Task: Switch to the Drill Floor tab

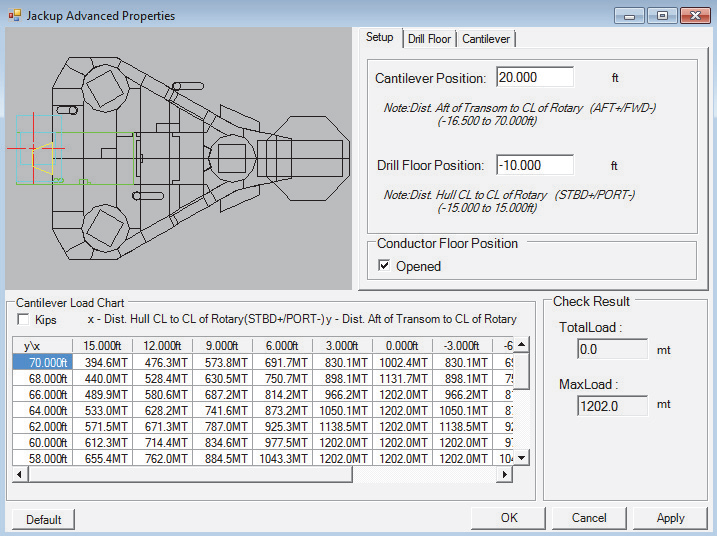Action: click(x=429, y=38)
